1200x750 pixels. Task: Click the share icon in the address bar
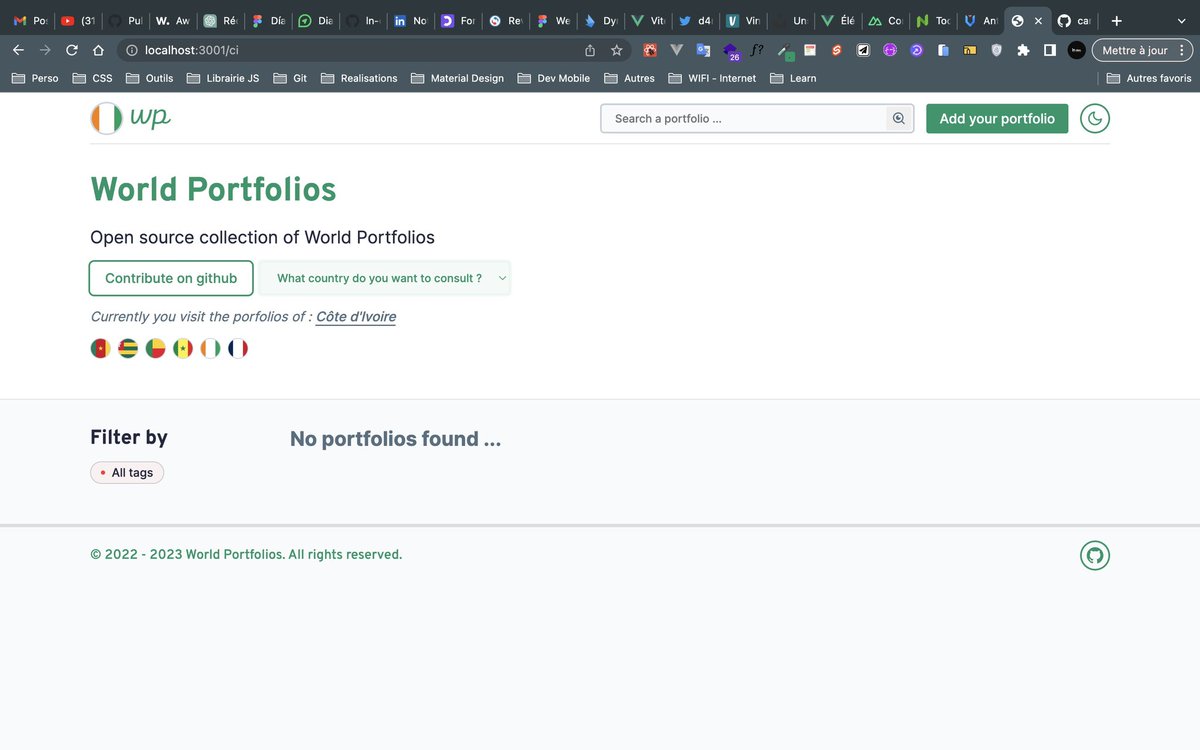tap(590, 50)
